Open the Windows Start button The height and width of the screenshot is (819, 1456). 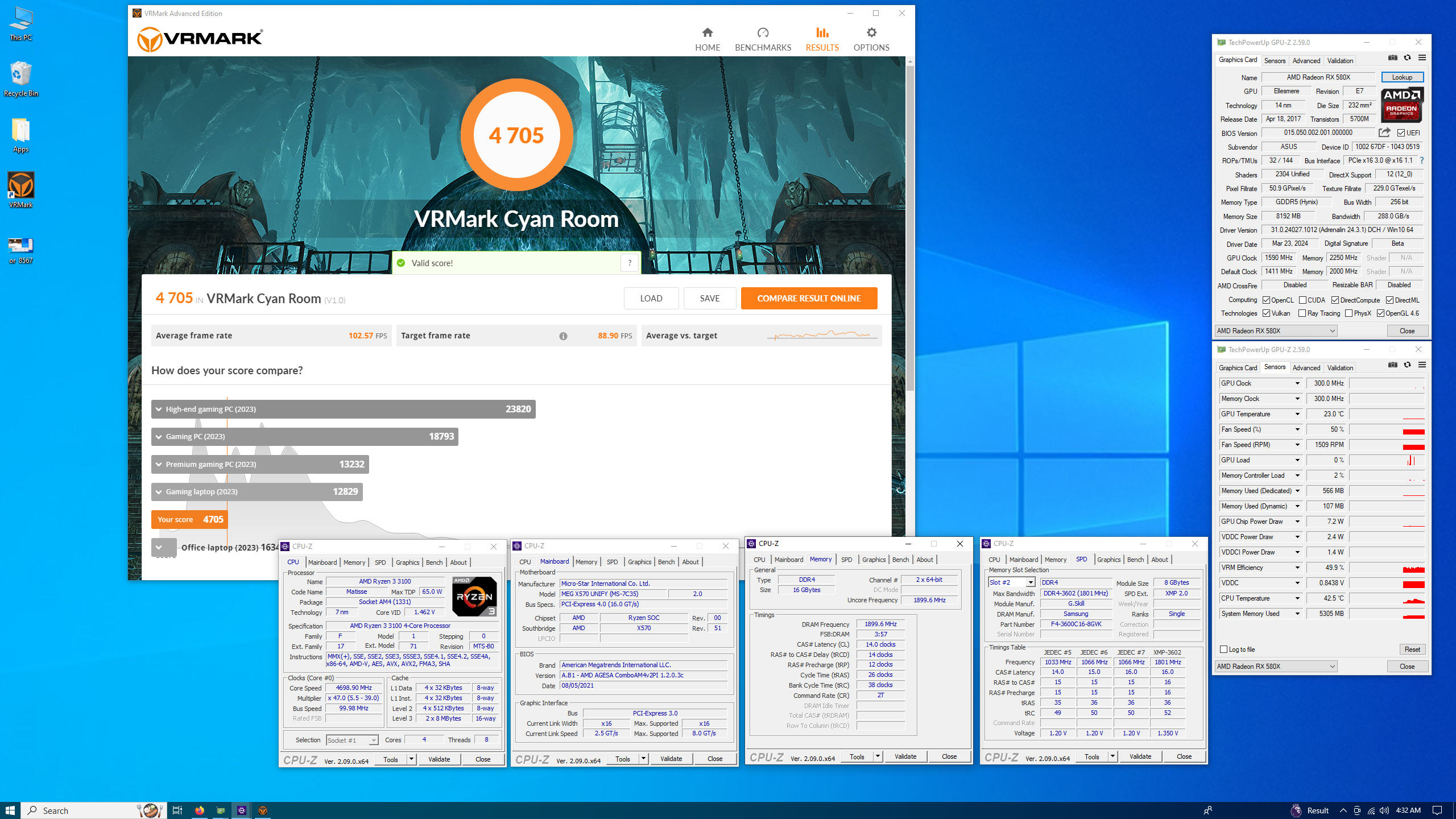coord(10,810)
